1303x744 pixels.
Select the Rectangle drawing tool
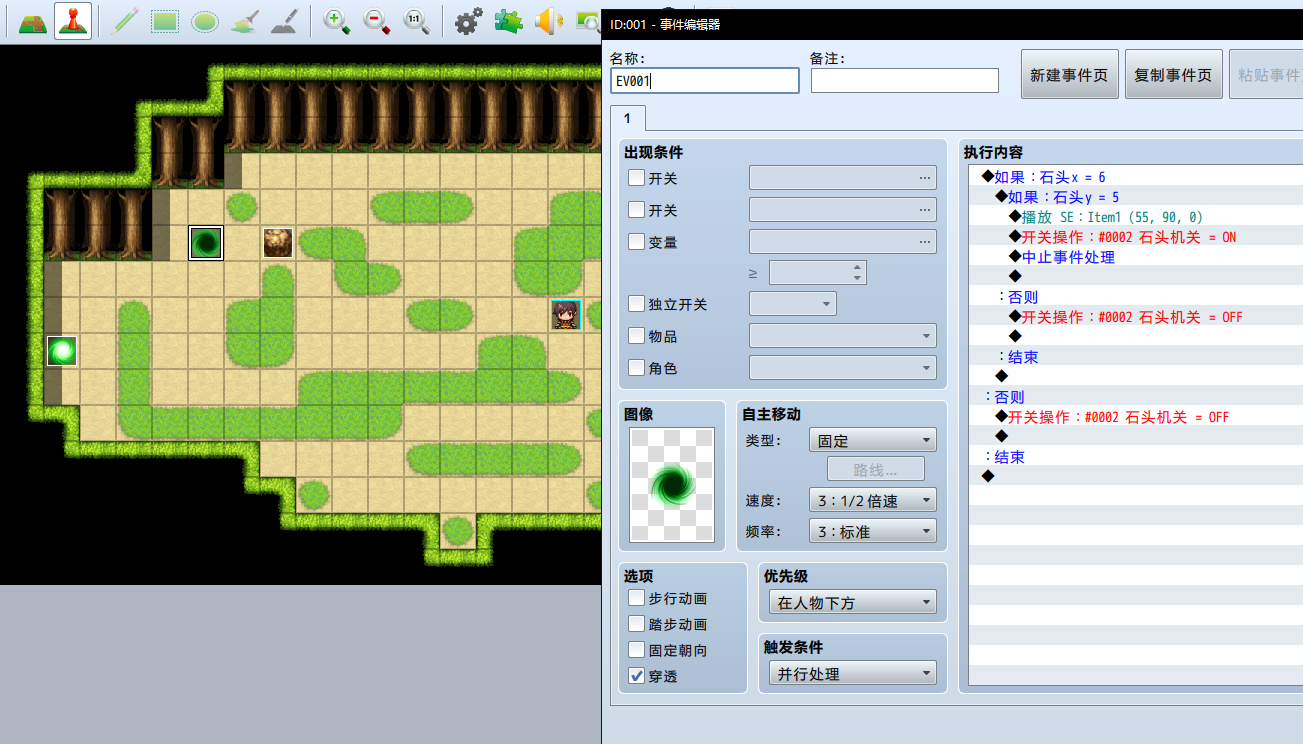point(165,21)
